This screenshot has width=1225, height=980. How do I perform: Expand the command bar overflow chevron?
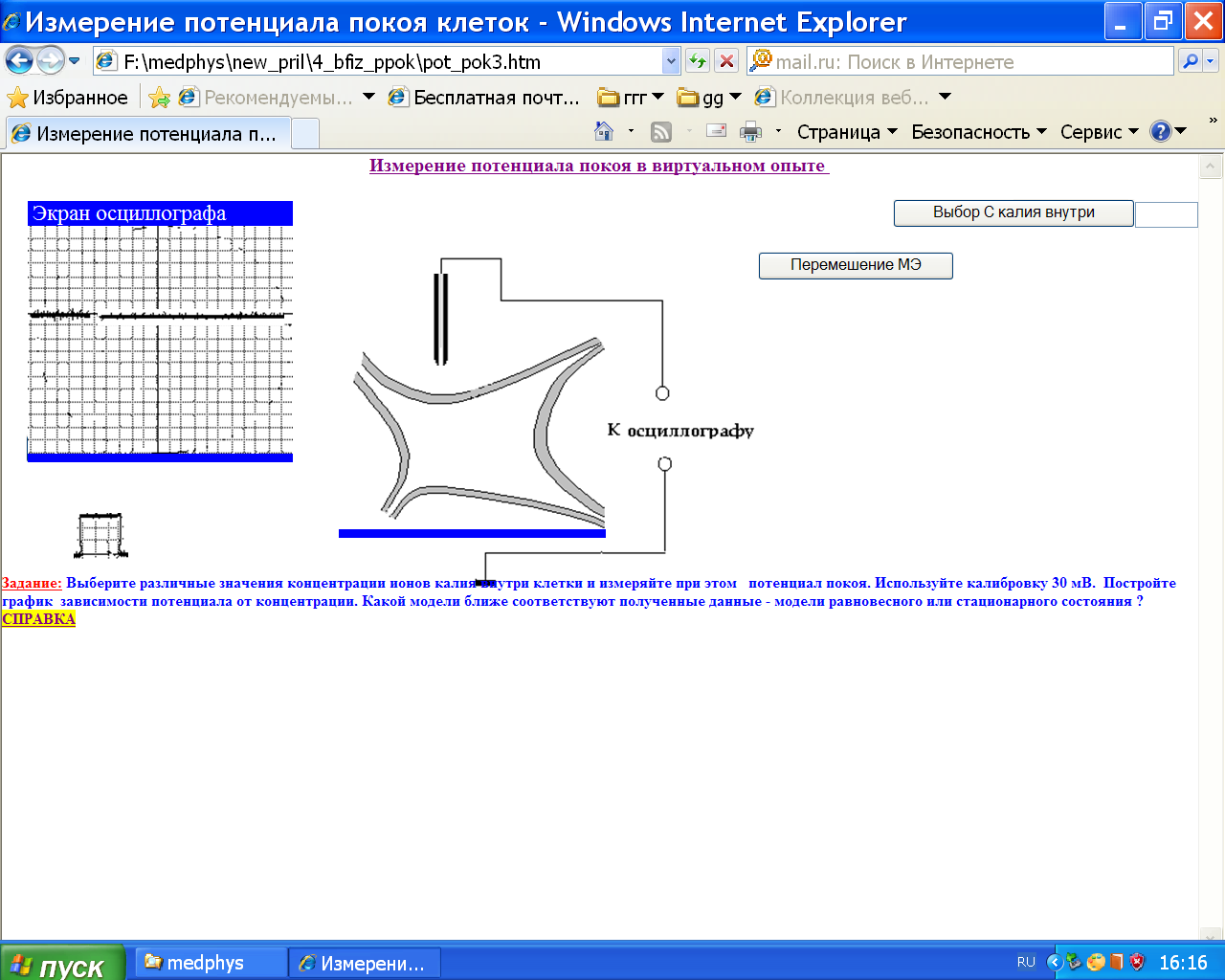pyautogui.click(x=1214, y=122)
